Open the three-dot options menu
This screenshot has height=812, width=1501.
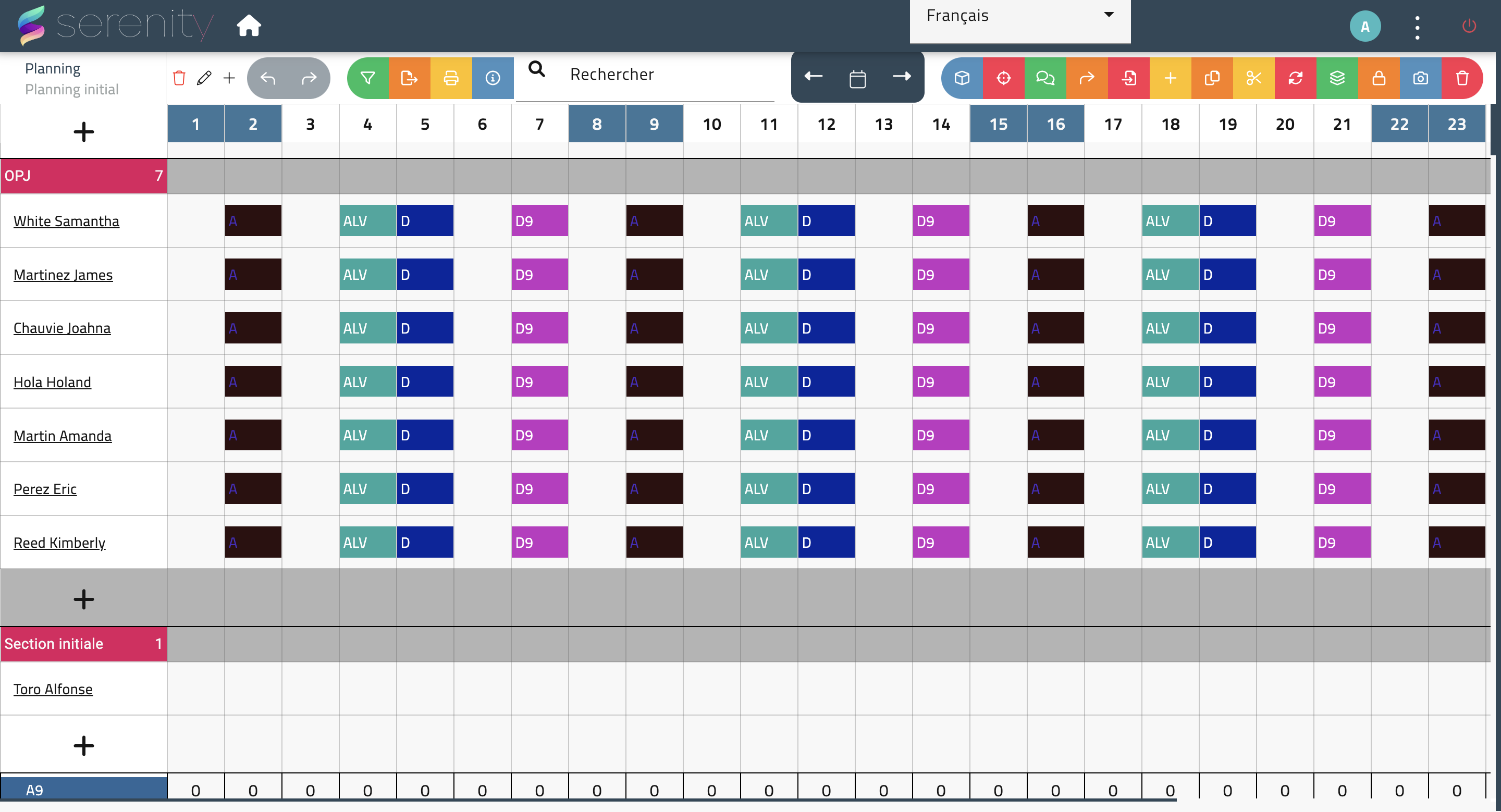point(1417,27)
